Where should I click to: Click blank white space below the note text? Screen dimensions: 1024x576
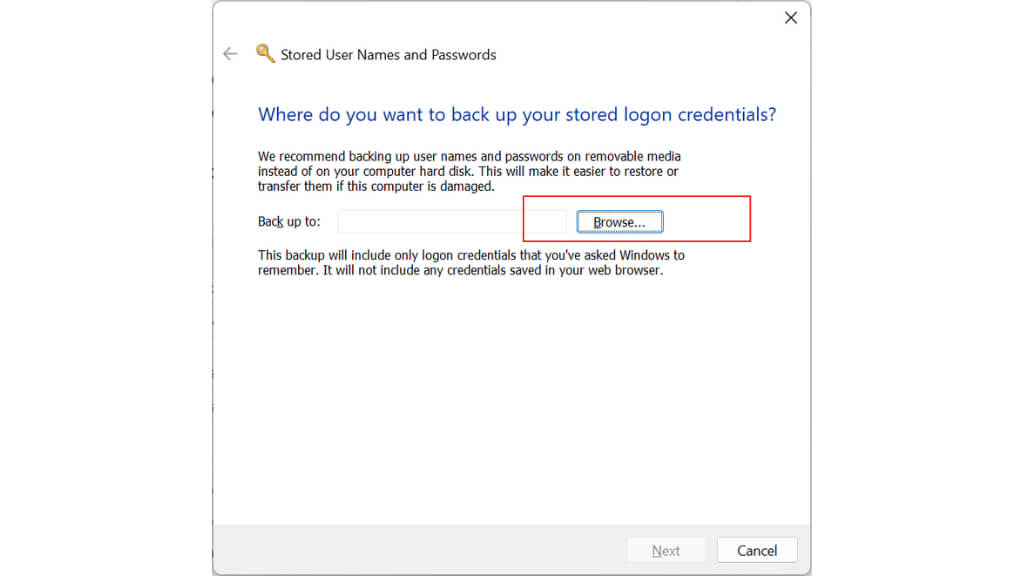coord(510,400)
